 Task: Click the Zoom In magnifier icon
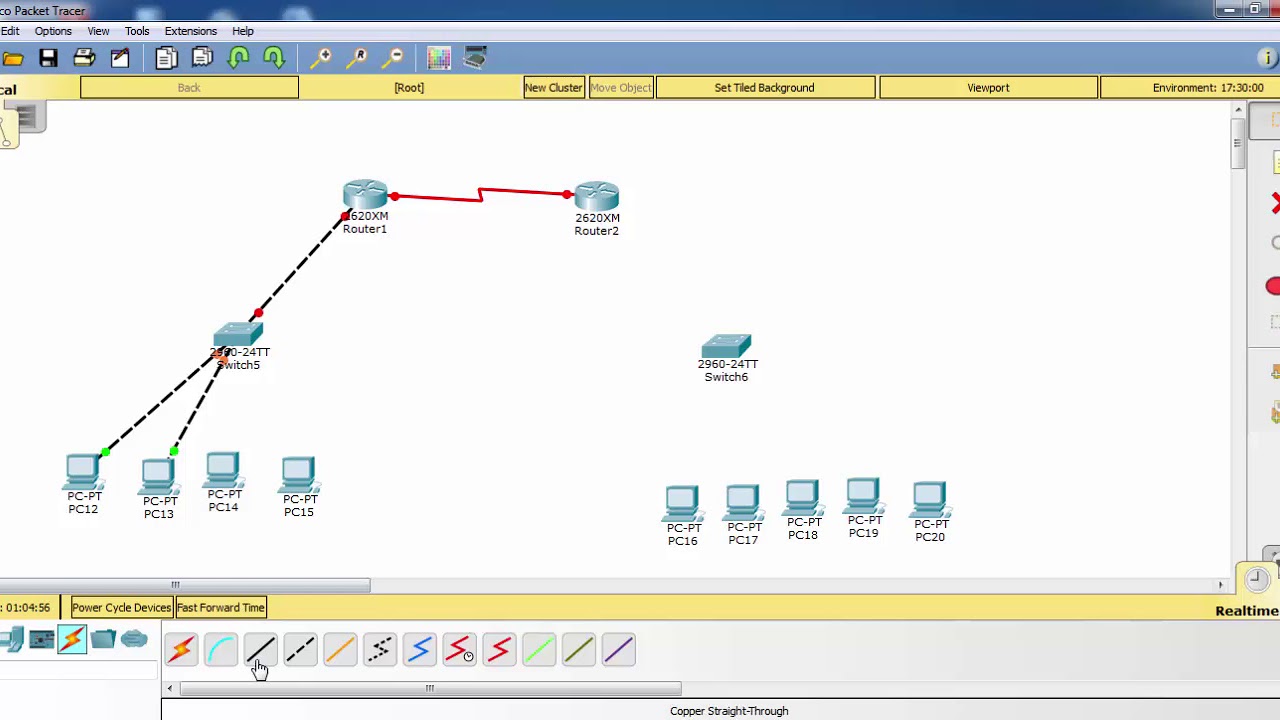click(x=321, y=58)
